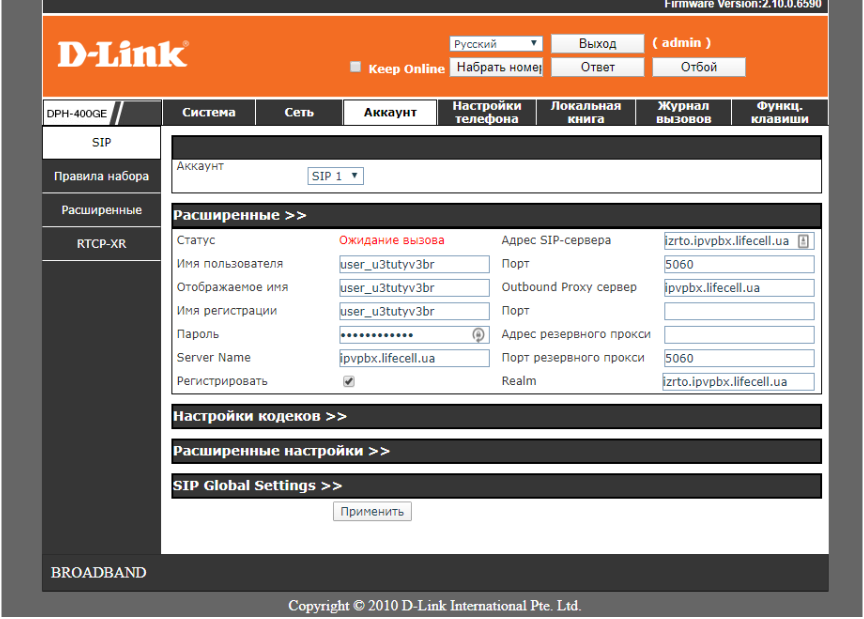Viewport: 864px width, 619px height.
Task: Click the contact icon in SIP server address field
Action: click(x=803, y=241)
